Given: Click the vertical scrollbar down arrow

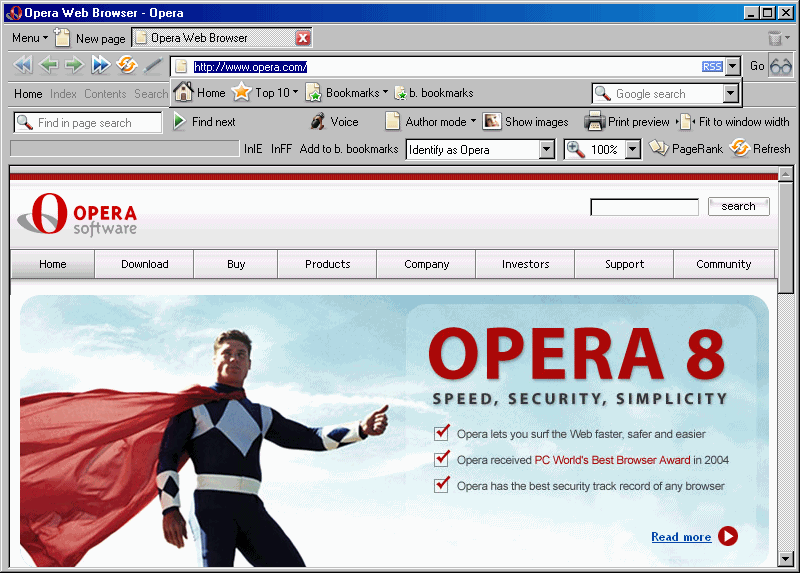Looking at the screenshot, I should pos(786,559).
